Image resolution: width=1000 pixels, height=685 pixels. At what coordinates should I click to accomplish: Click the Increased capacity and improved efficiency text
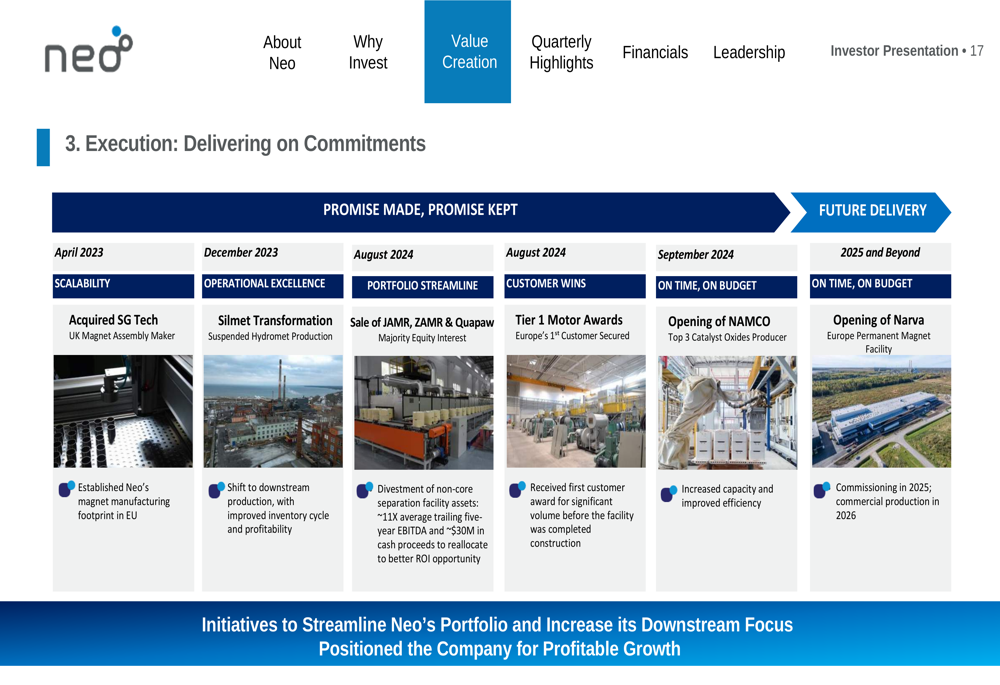(x=727, y=497)
